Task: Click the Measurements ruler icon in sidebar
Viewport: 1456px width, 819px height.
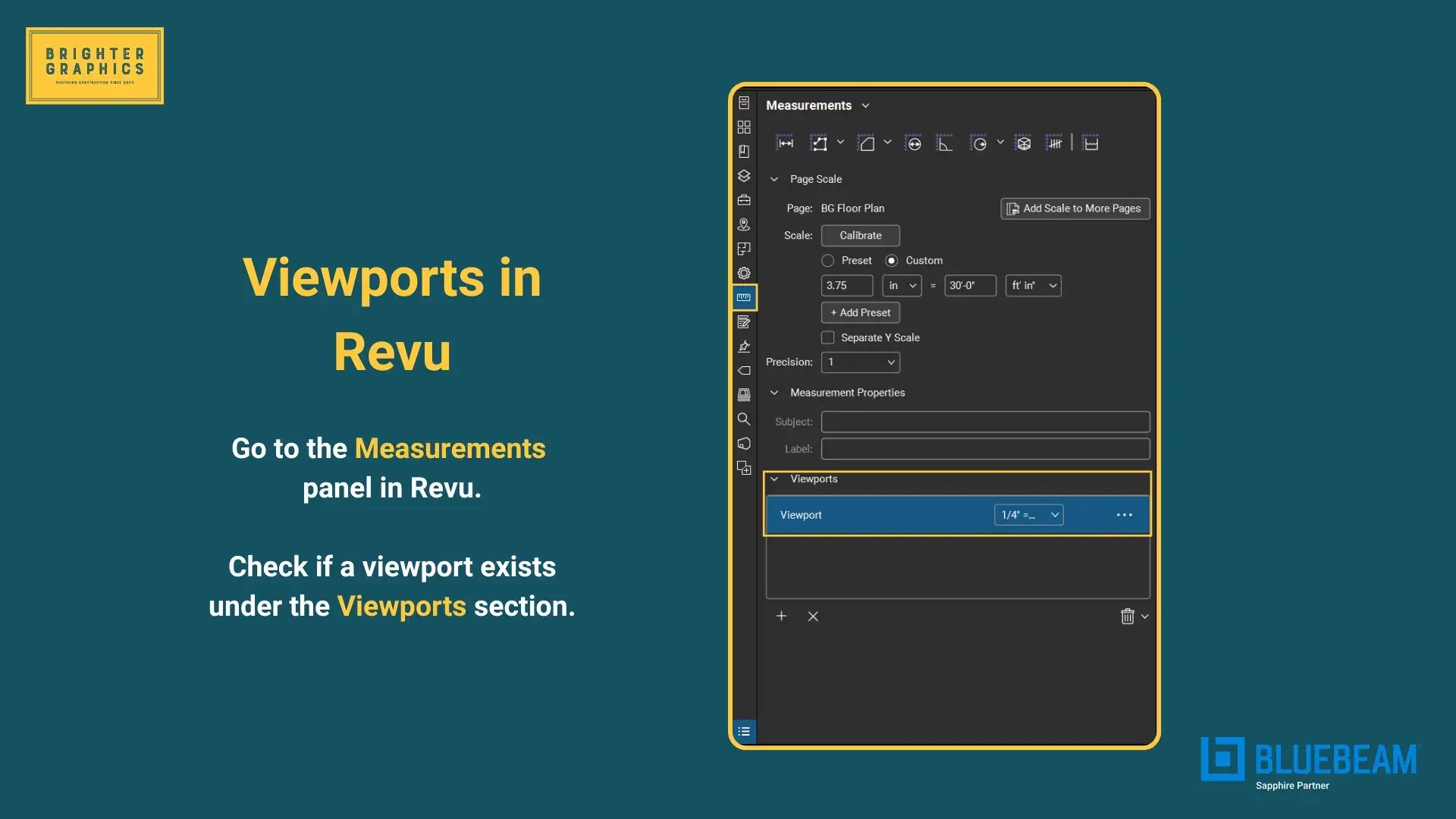Action: click(744, 297)
